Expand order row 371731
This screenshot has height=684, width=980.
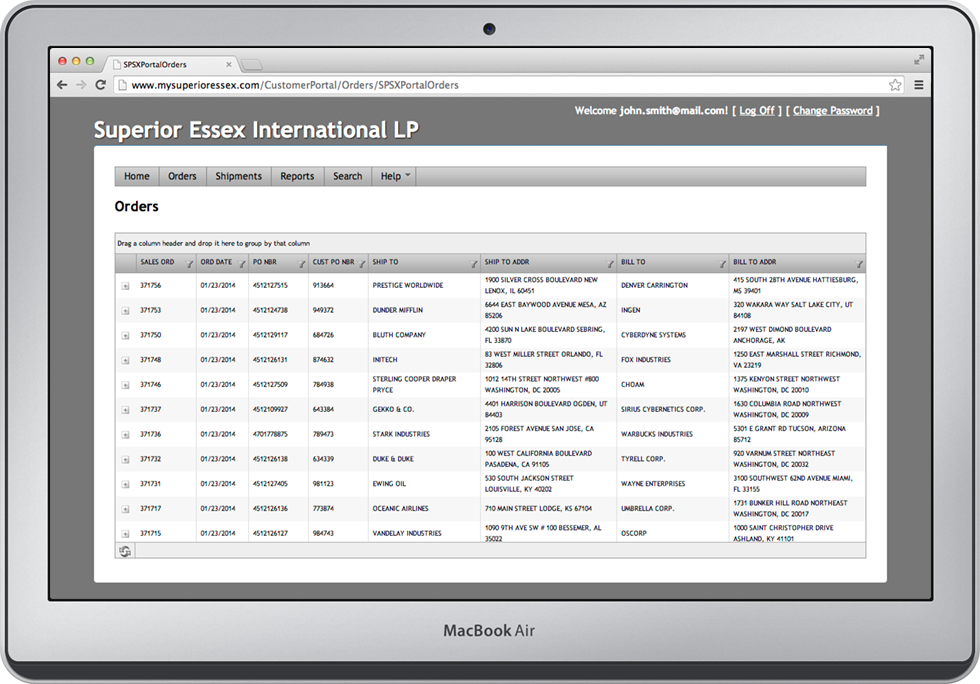(x=126, y=485)
